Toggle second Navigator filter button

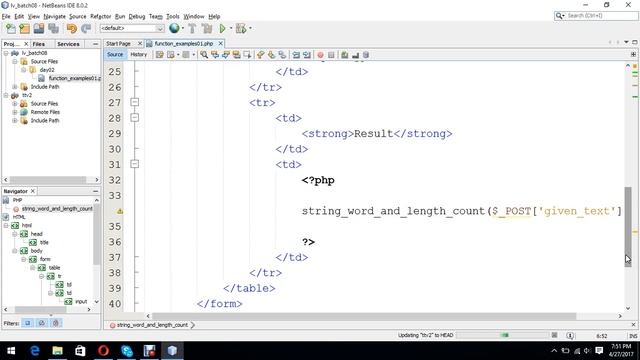click(x=42, y=323)
